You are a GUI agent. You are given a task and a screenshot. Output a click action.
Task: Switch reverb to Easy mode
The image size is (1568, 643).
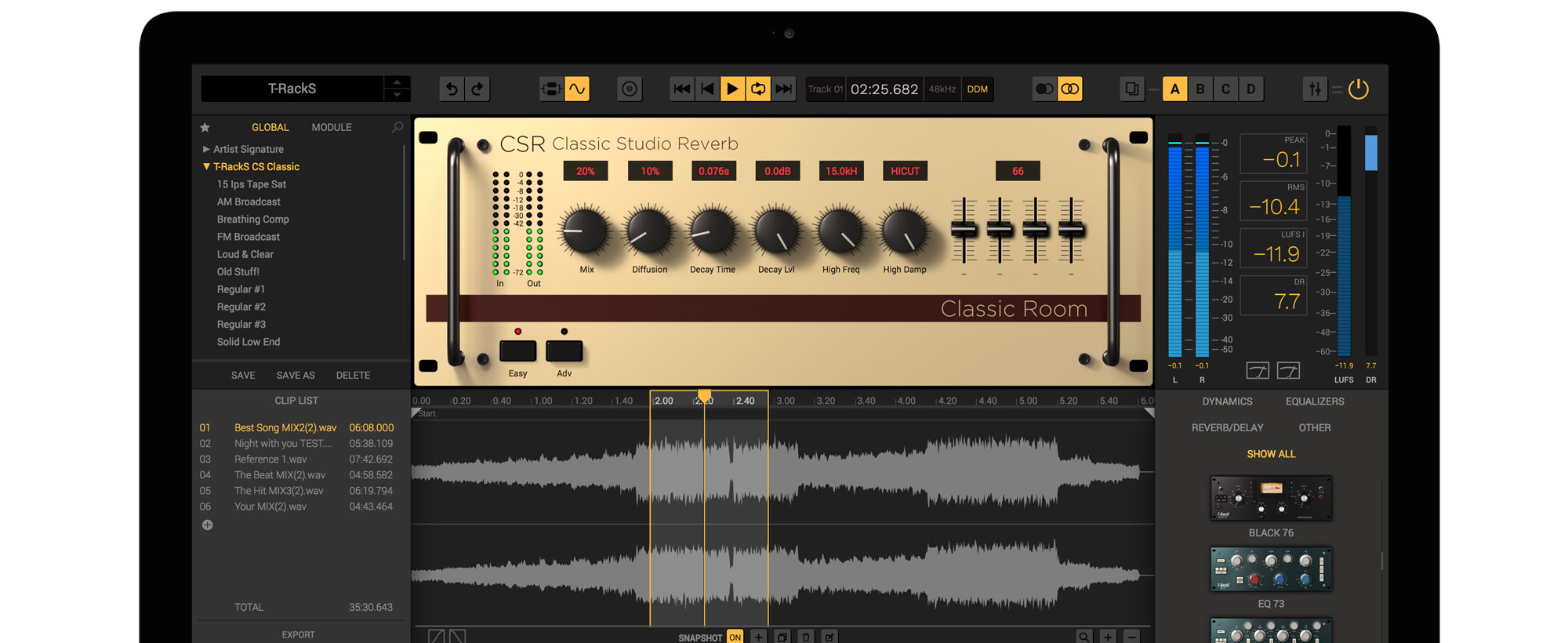pos(517,351)
